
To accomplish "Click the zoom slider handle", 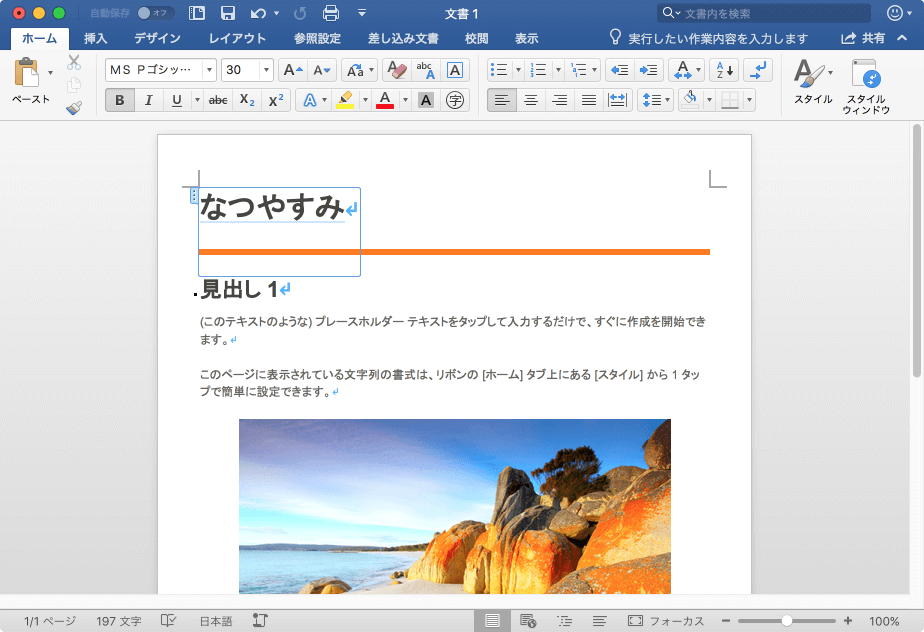I will pyautogui.click(x=786, y=621).
